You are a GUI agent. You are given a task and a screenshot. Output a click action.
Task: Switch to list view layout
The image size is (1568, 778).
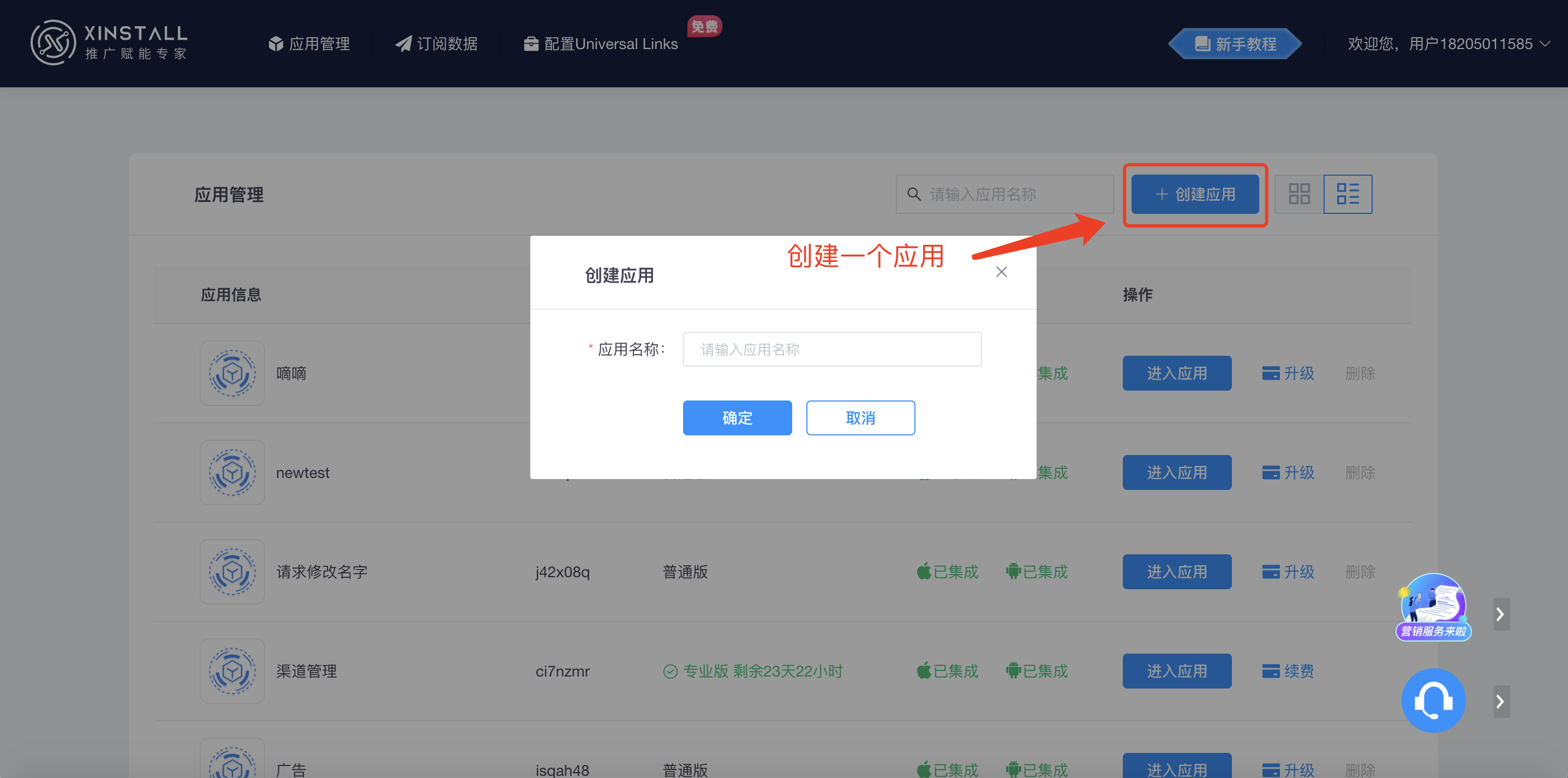pos(1347,194)
